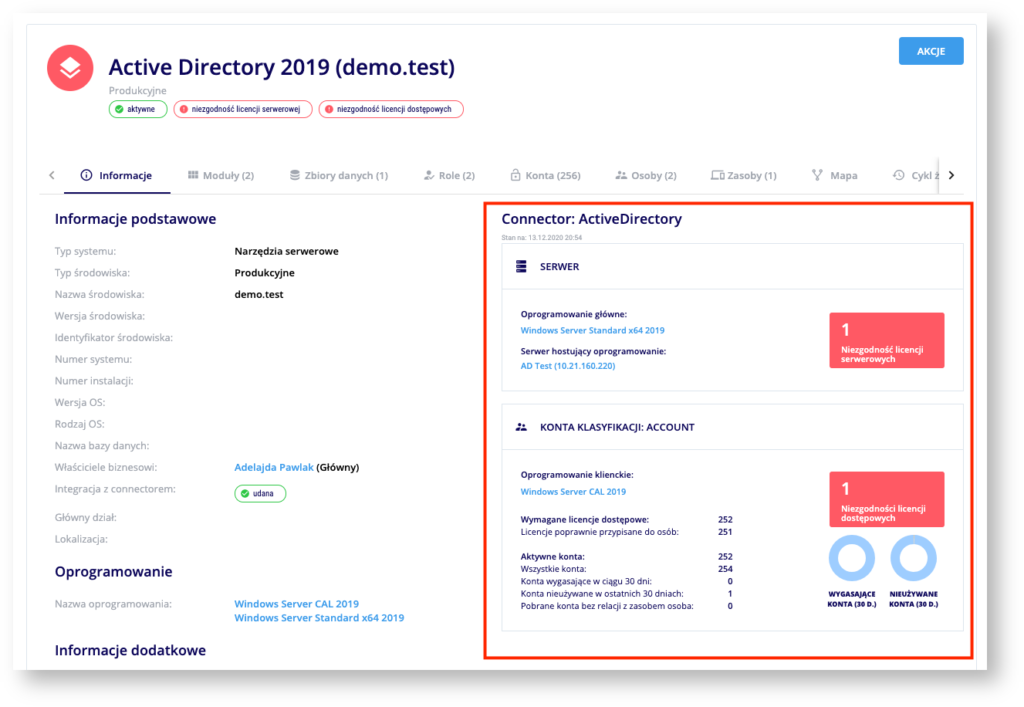This screenshot has height=707, width=1024.
Task: Click the 'Stan na: 13.12.2020 20:54' timestamp
Action: 541,238
